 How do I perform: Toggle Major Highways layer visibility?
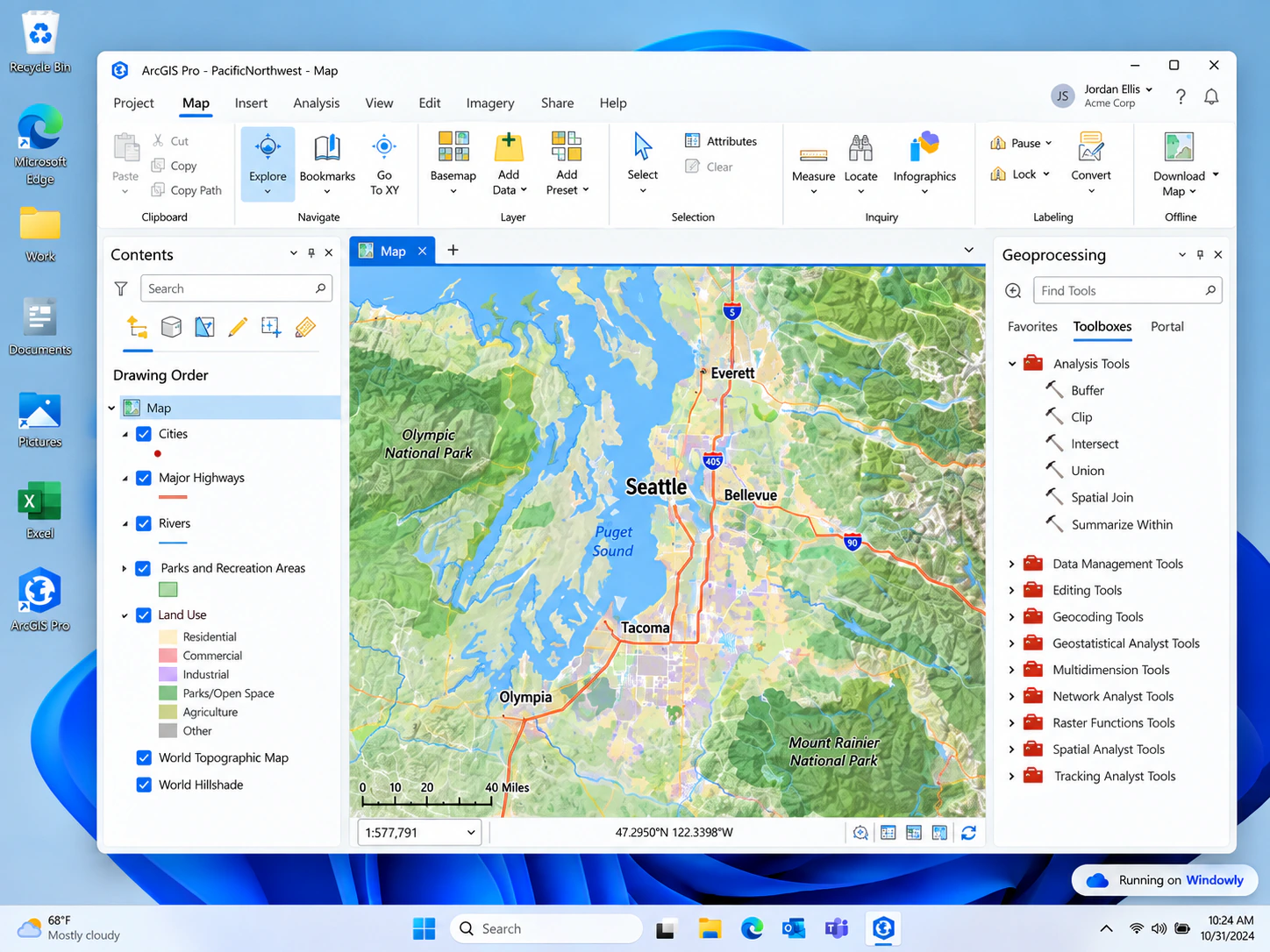click(x=144, y=478)
